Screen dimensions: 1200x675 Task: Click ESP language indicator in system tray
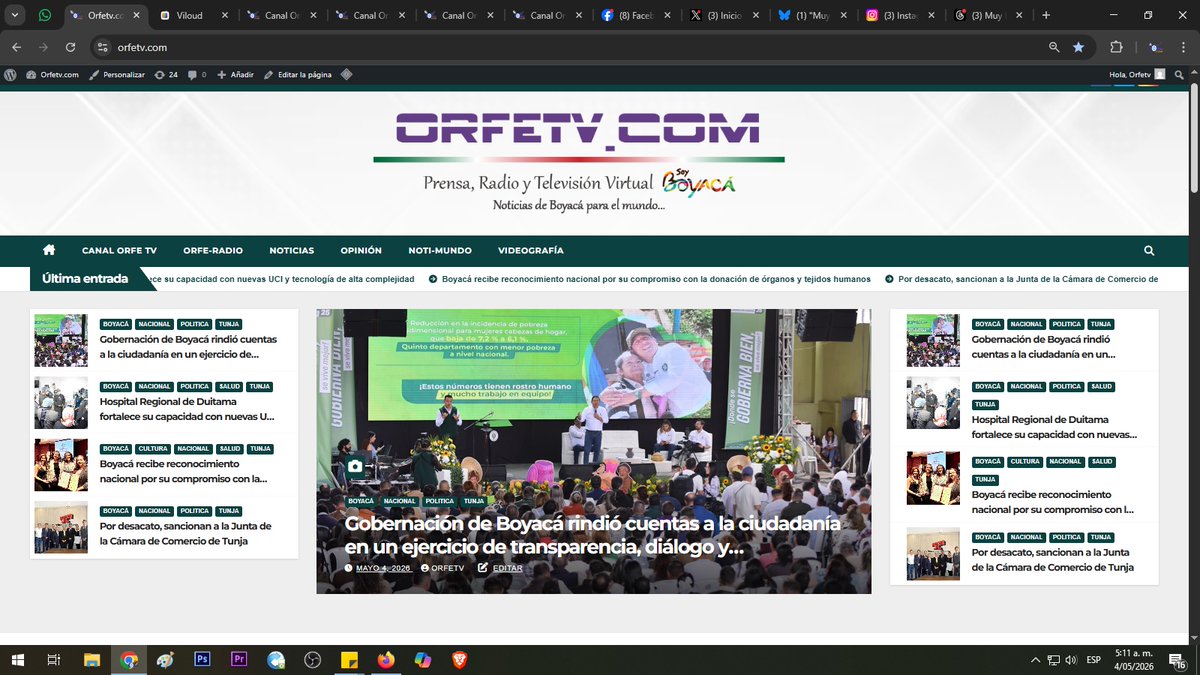1094,660
